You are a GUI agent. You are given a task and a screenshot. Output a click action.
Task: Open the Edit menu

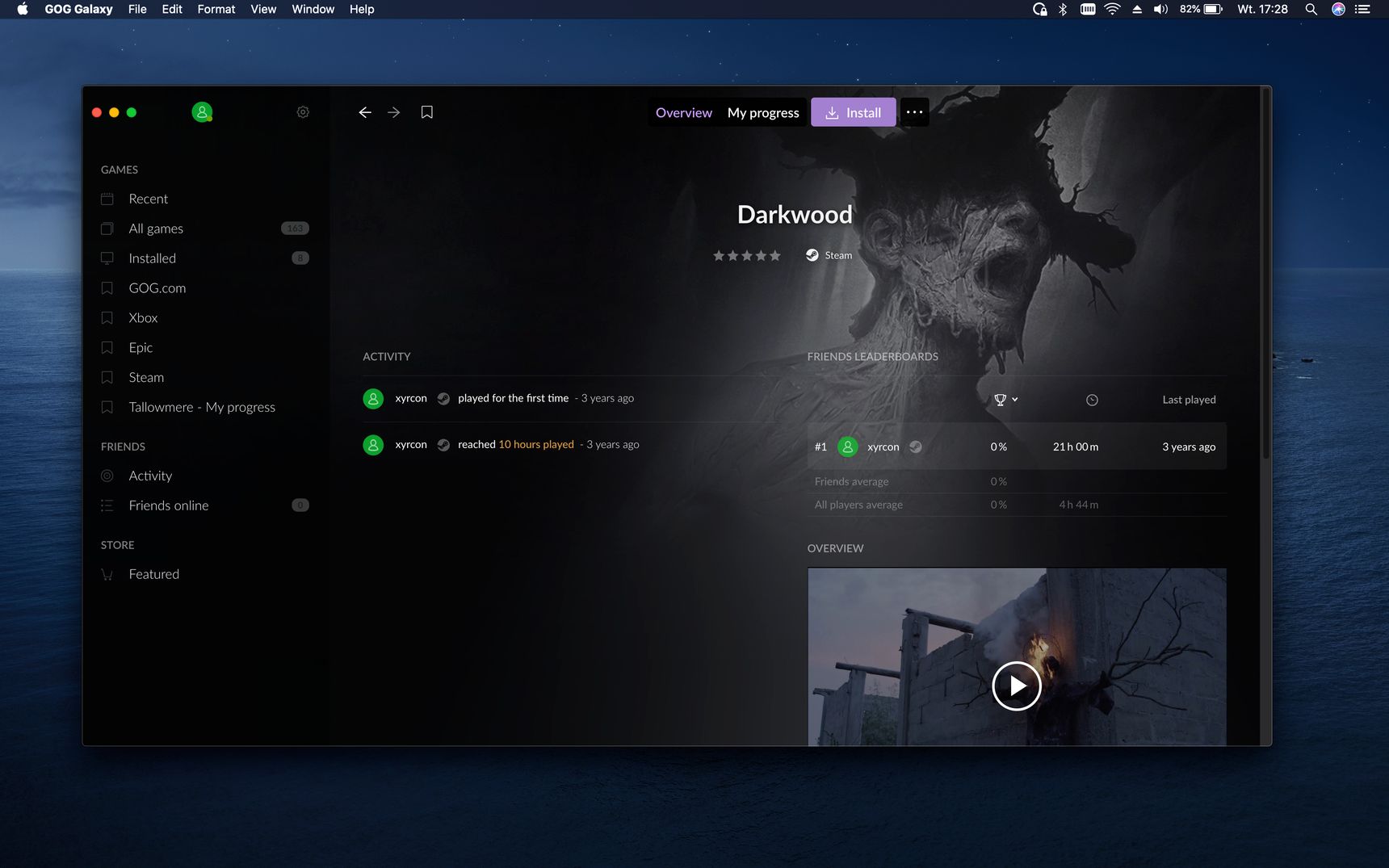172,9
